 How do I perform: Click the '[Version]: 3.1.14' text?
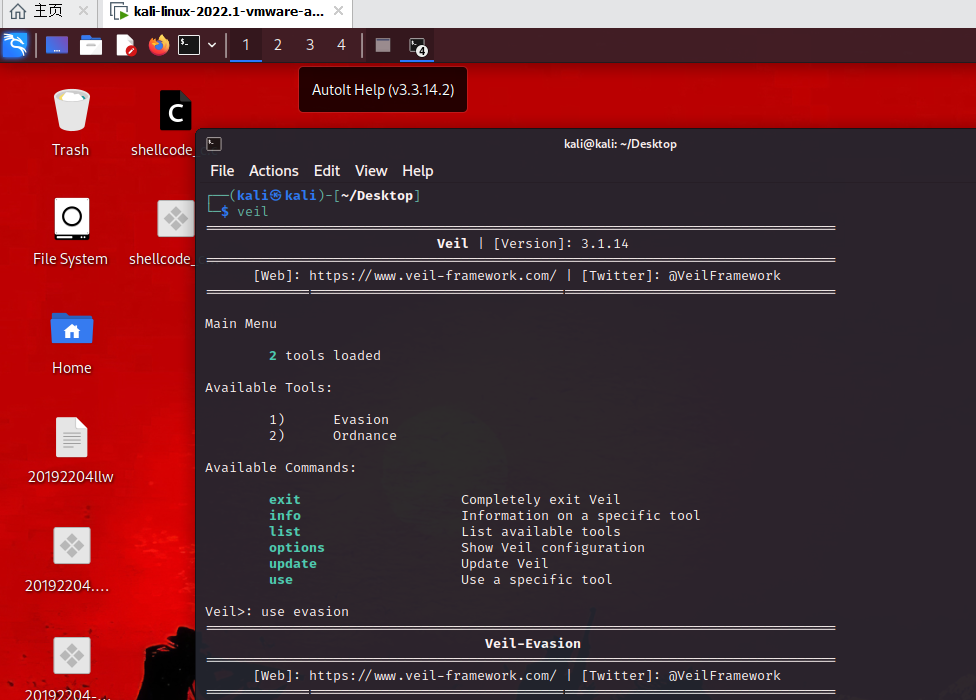(x=561, y=243)
